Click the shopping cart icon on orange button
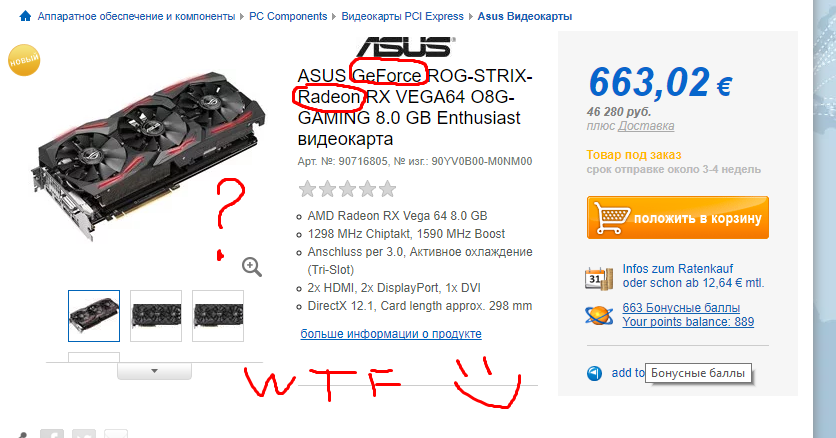Image resolution: width=836 pixels, height=438 pixels. 612,217
